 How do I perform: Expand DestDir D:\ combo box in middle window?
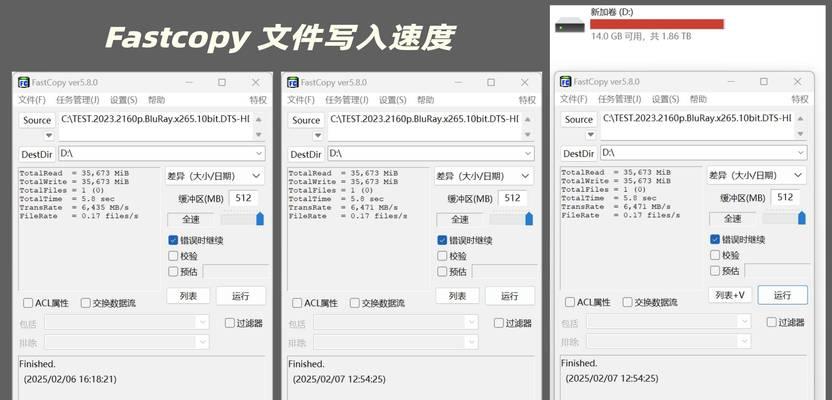528,154
